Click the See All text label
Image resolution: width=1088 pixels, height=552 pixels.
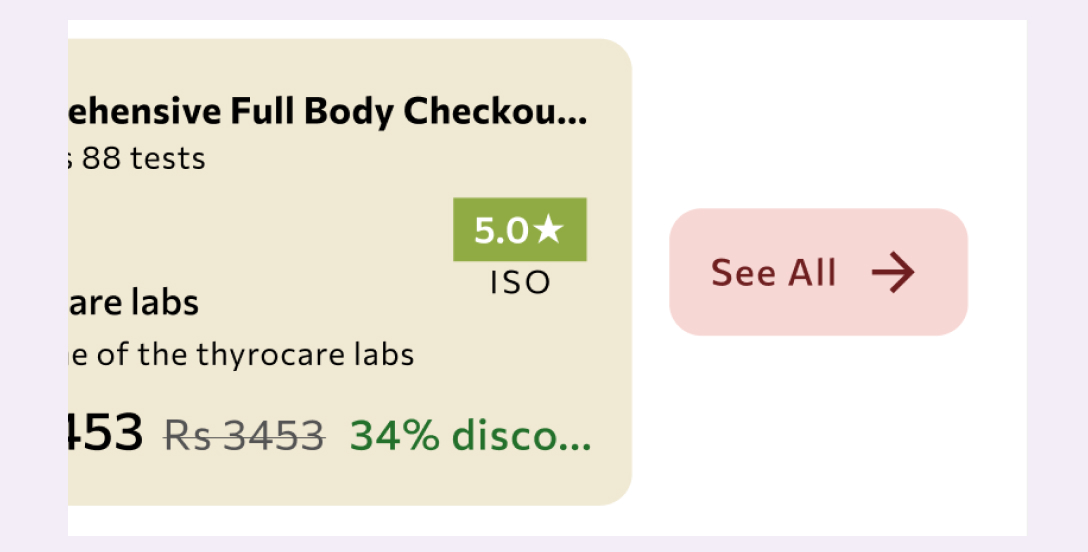pyautogui.click(x=774, y=273)
